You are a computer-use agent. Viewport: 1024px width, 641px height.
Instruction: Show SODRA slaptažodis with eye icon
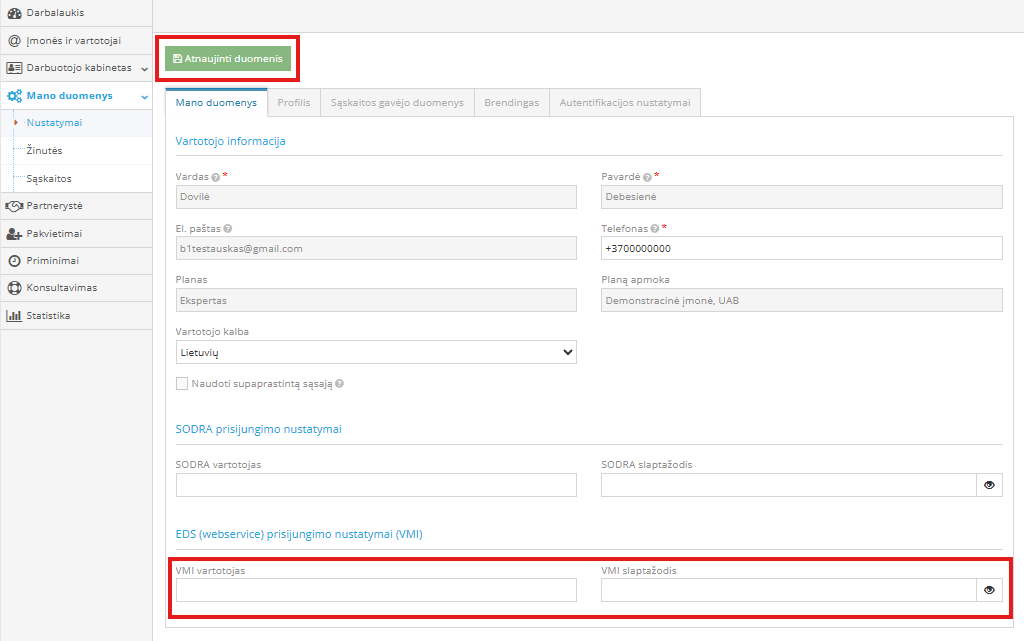click(989, 485)
